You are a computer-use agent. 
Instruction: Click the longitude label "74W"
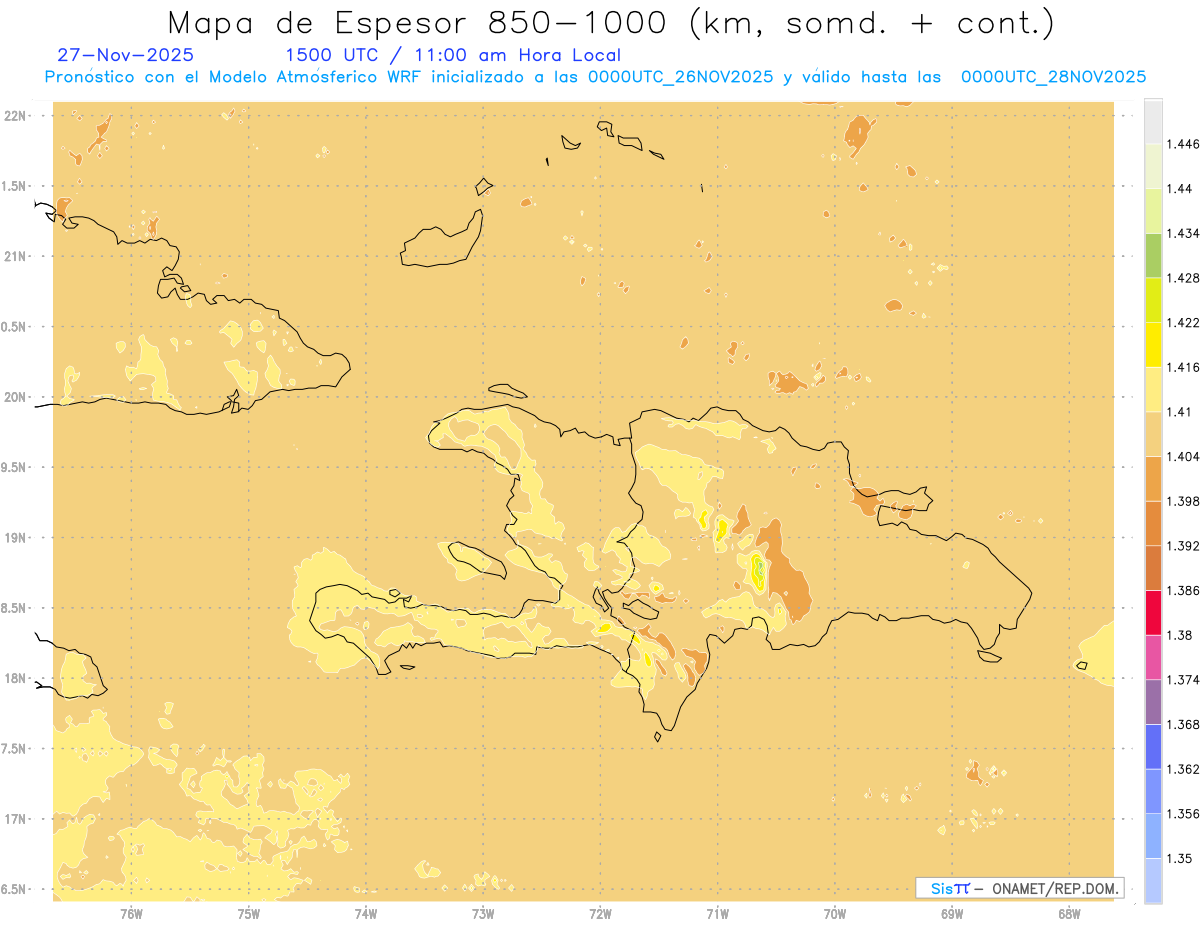pyautogui.click(x=366, y=913)
